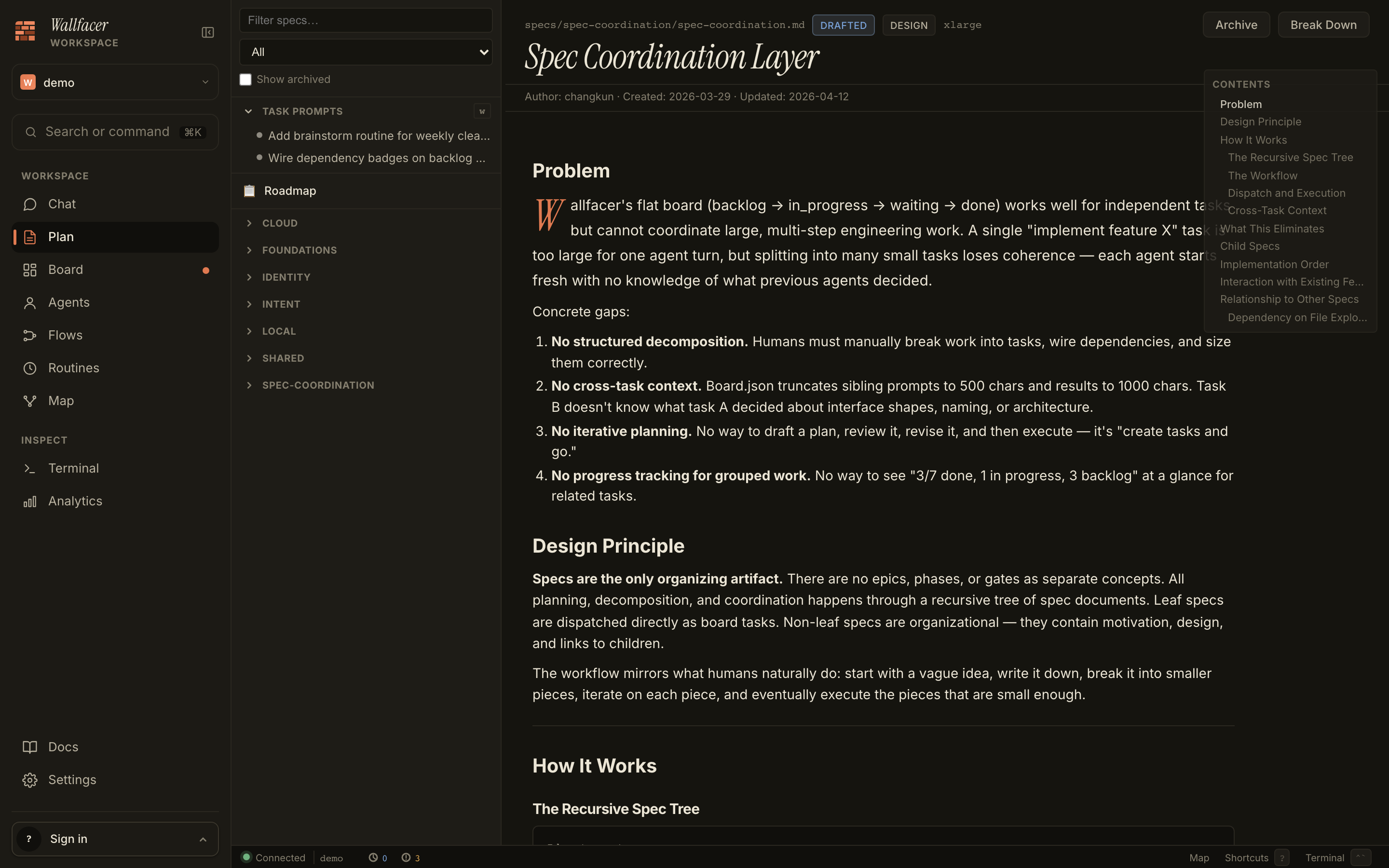Jump to The Recursive Spec Tree in contents

click(1290, 157)
